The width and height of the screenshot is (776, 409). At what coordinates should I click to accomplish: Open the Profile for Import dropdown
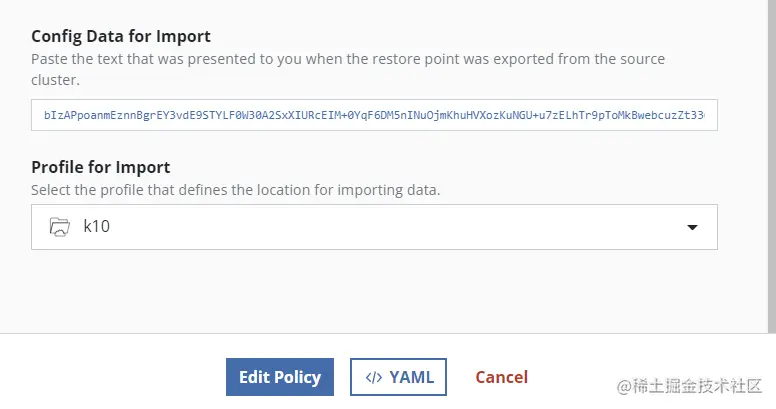click(x=374, y=227)
